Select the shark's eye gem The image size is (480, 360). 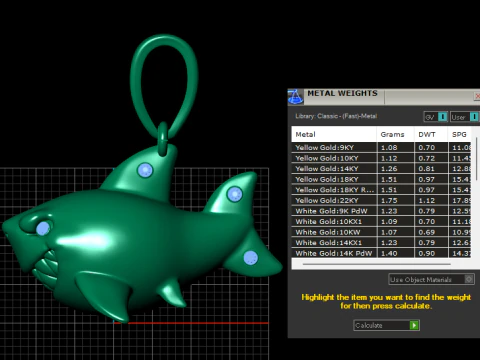[x=43, y=228]
